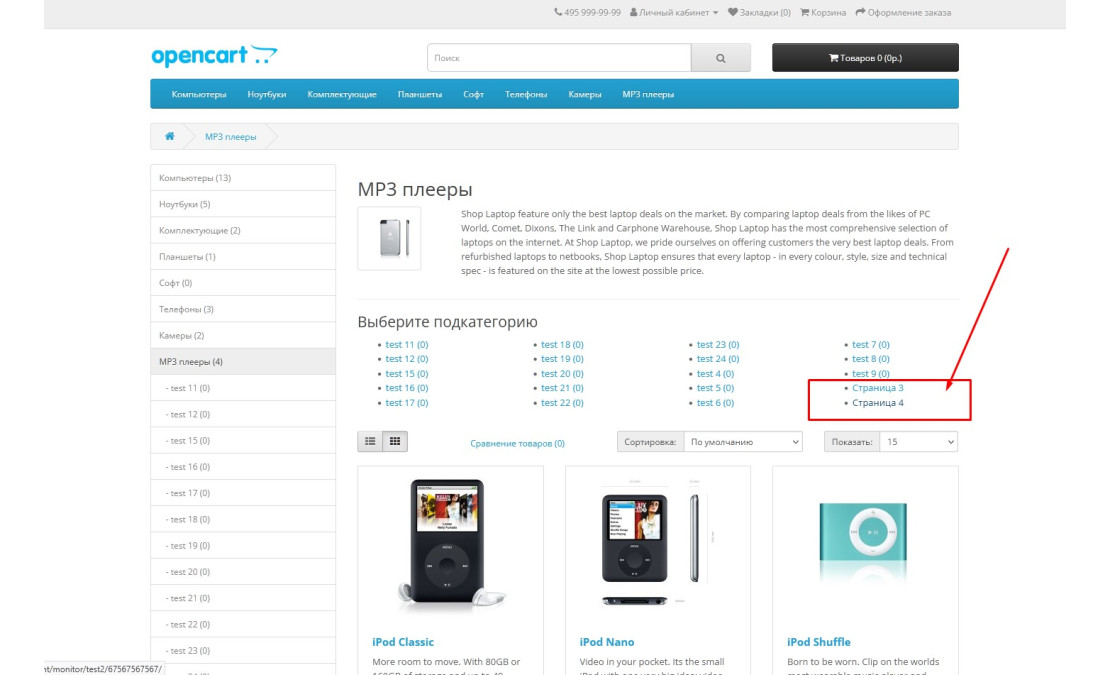Select Телефоны (3) in the sidebar

click(x=243, y=309)
